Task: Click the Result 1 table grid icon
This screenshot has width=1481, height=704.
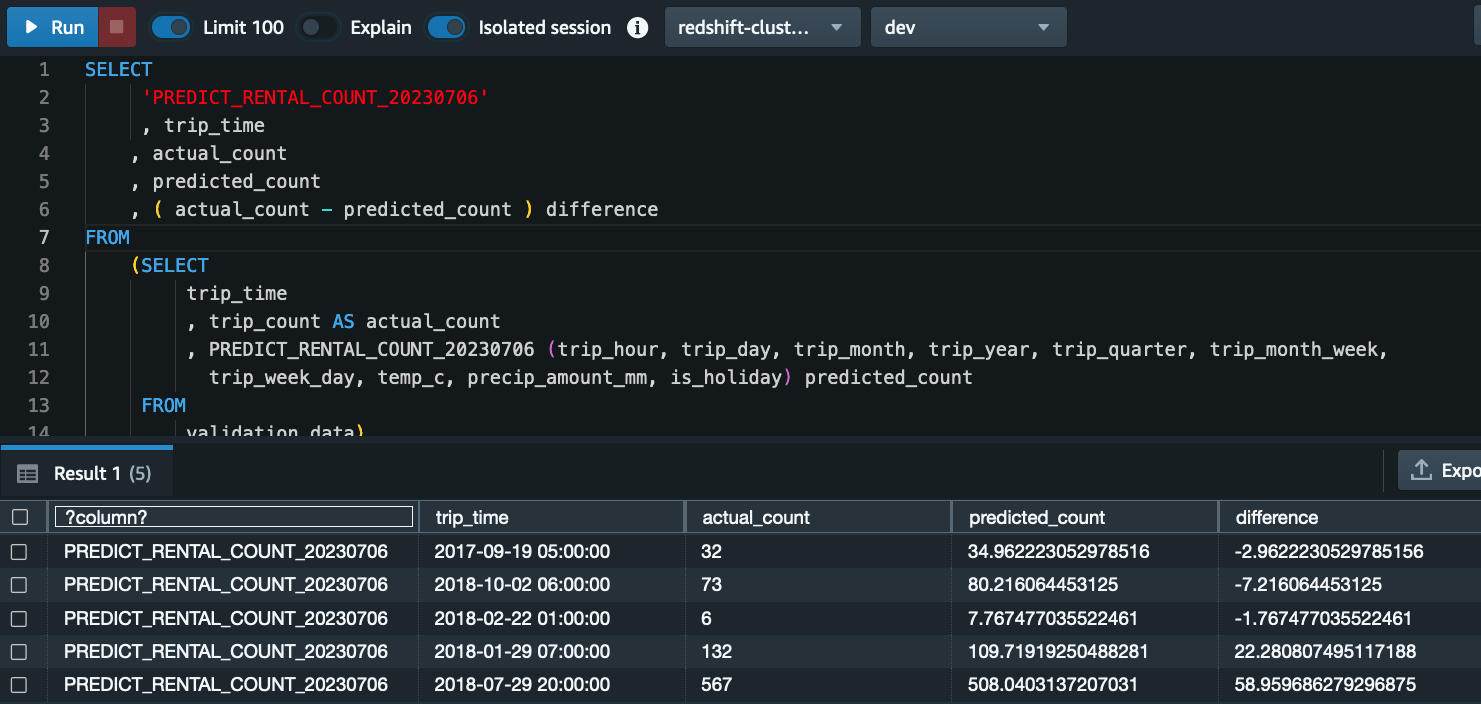Action: point(28,474)
